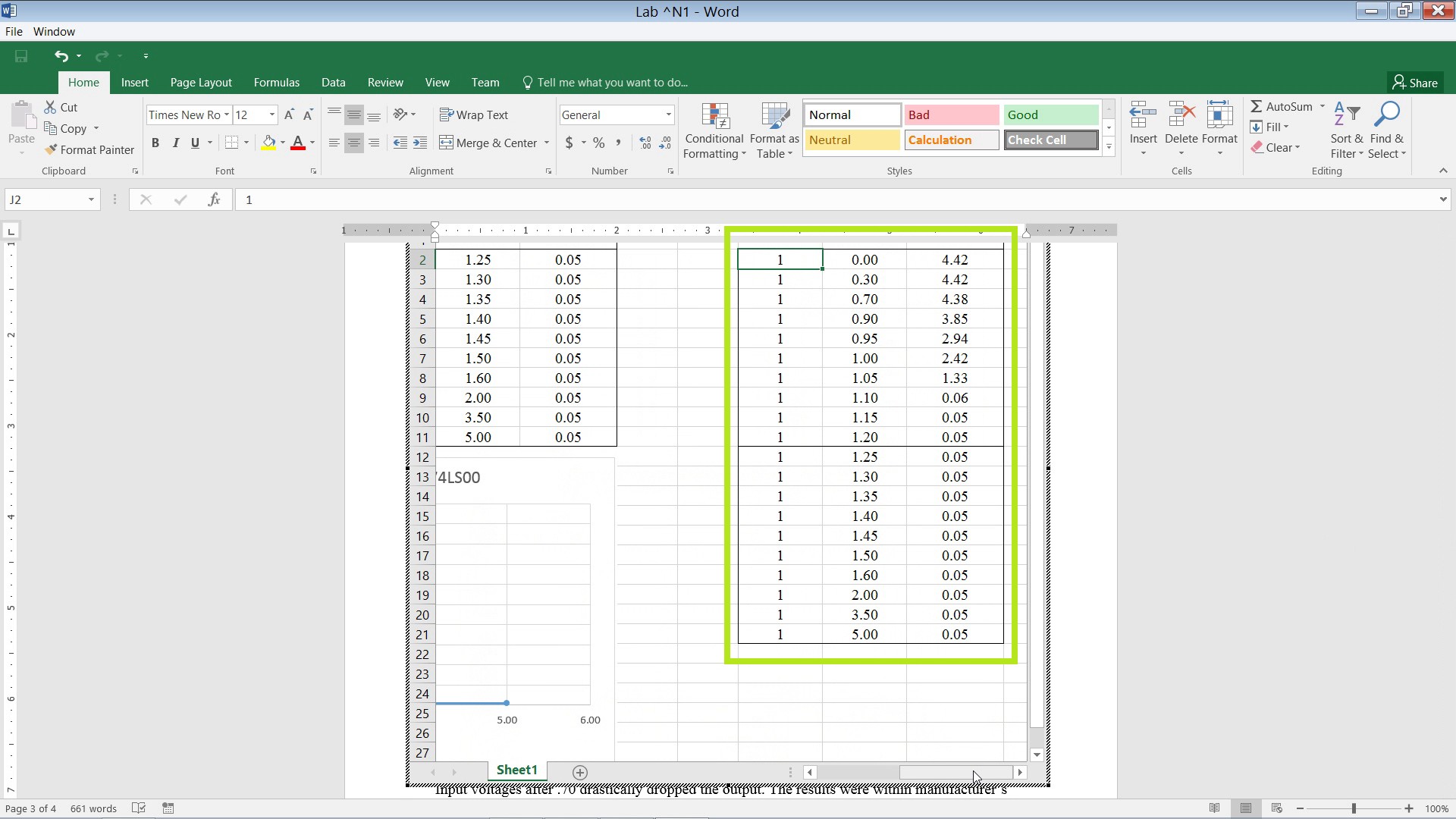Click the Home tab in ribbon
This screenshot has height=819, width=1456.
[x=83, y=82]
